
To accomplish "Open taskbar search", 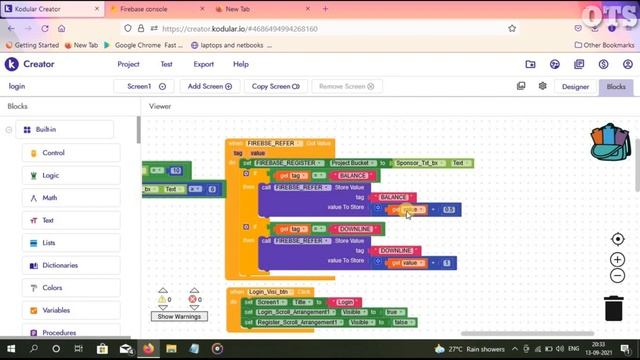I will coord(34,349).
